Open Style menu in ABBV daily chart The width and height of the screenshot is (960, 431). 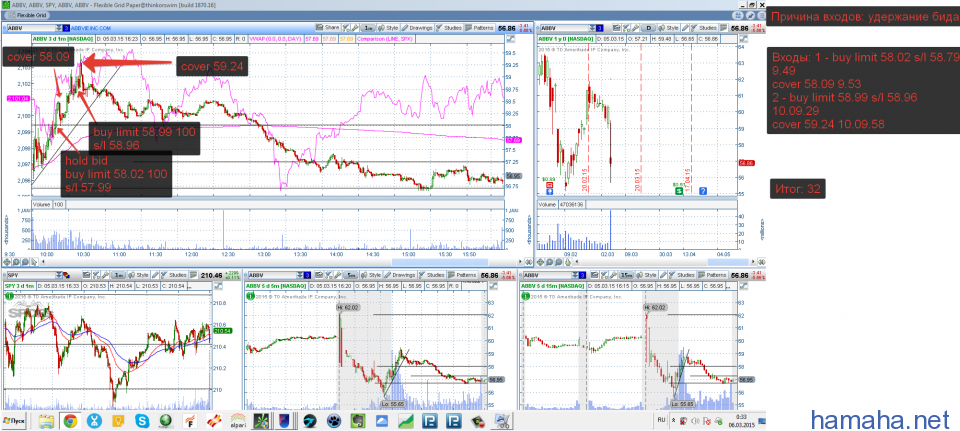click(669, 28)
